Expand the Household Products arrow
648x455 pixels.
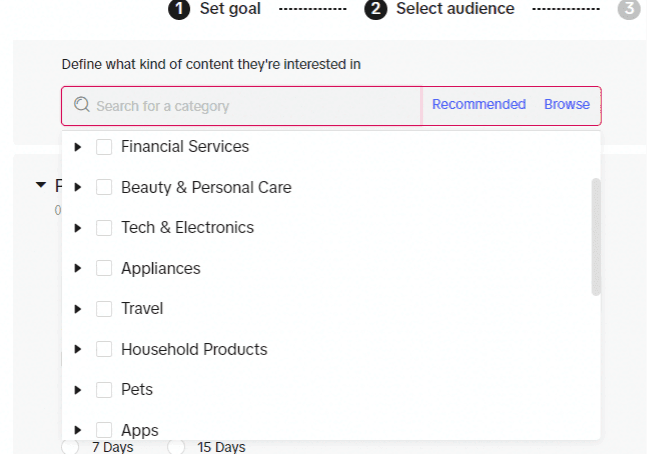pos(78,349)
